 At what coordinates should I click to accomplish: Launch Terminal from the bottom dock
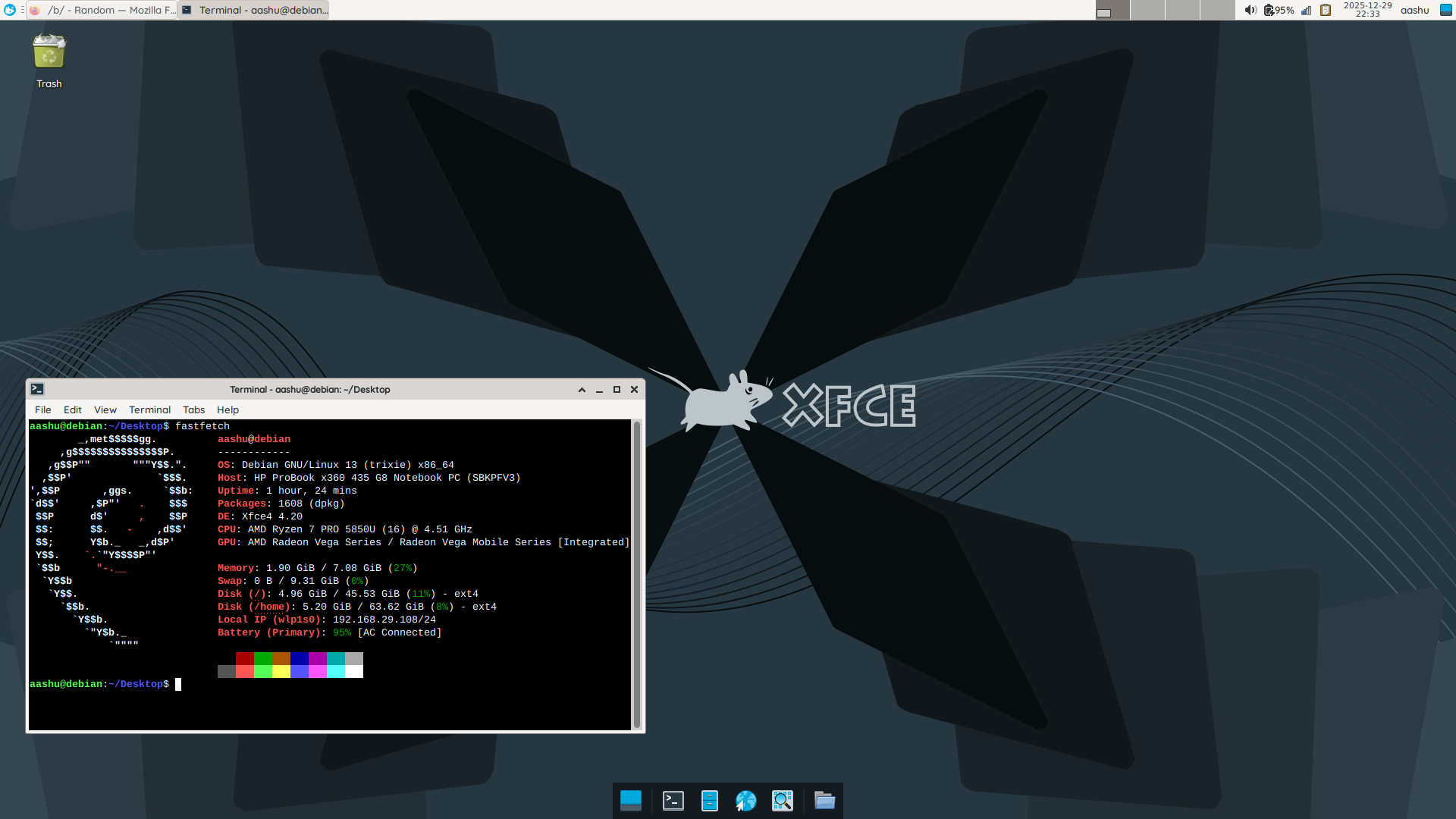point(673,801)
